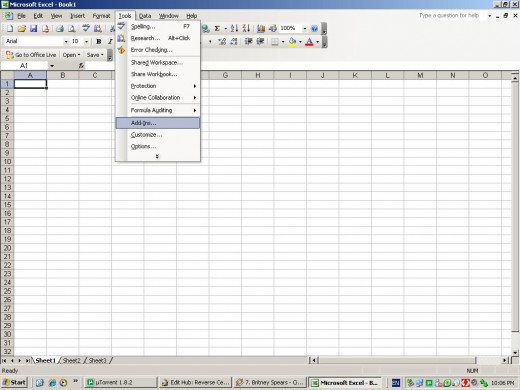Toggle Bold formatting
This screenshot has width=520, height=390.
99,41
